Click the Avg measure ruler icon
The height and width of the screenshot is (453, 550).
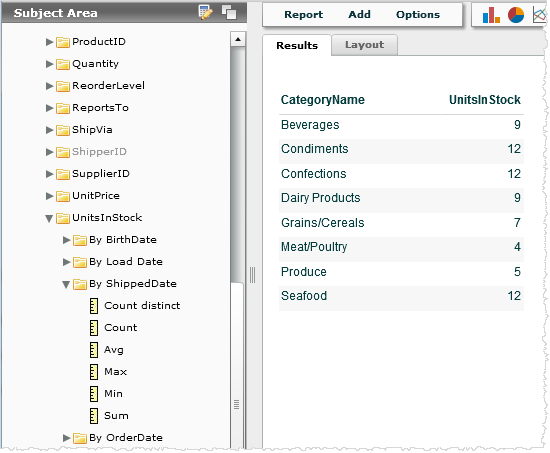click(94, 350)
